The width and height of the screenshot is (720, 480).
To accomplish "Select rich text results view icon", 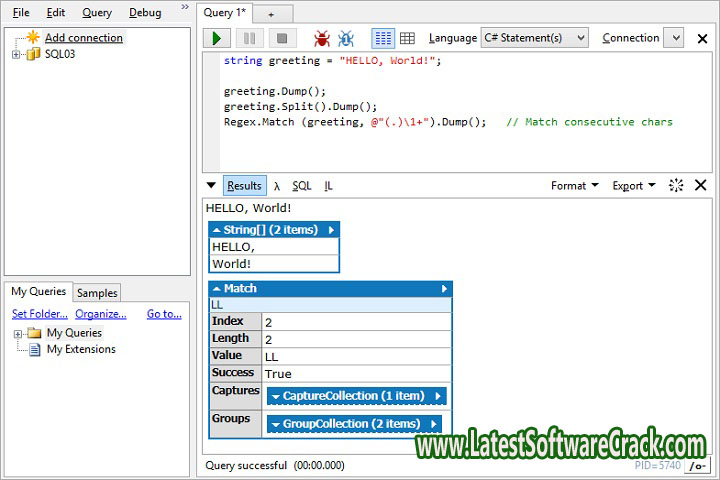I will (383, 38).
